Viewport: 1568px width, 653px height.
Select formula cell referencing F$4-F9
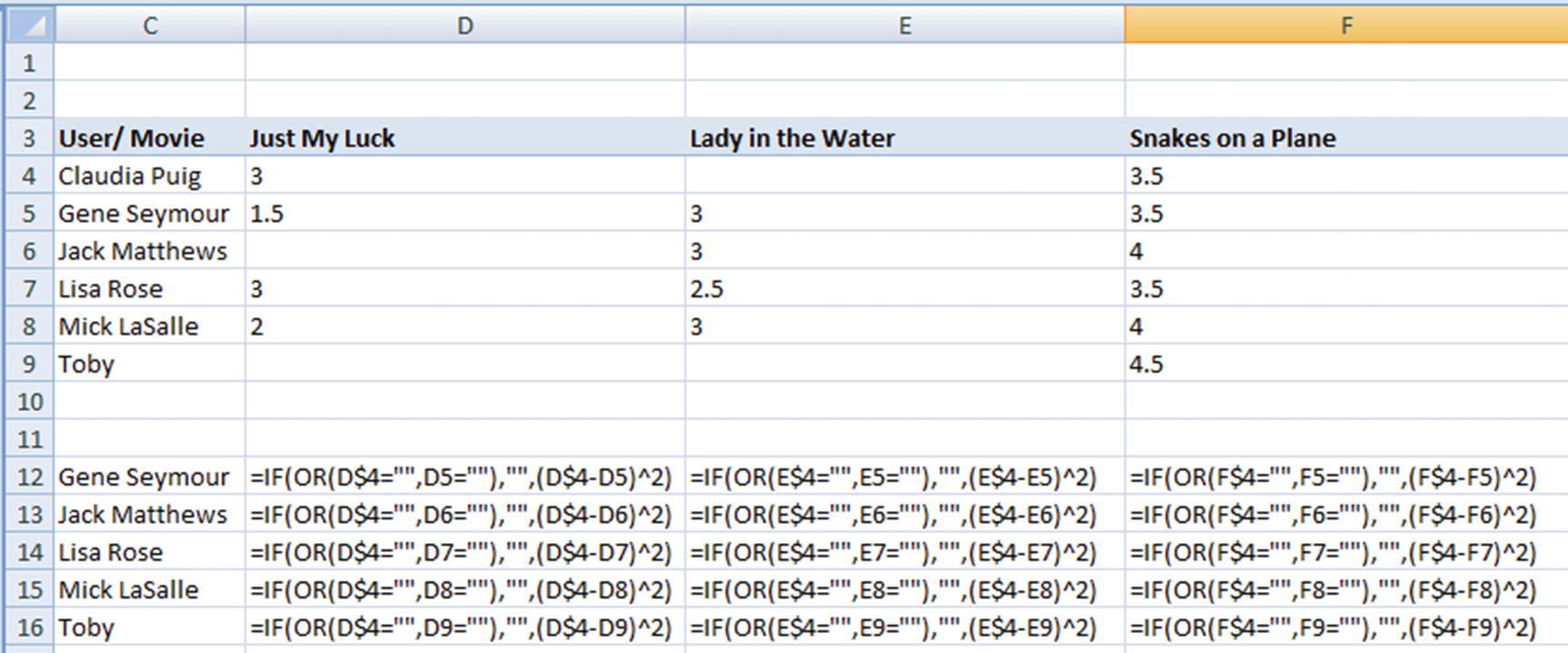tap(1333, 628)
